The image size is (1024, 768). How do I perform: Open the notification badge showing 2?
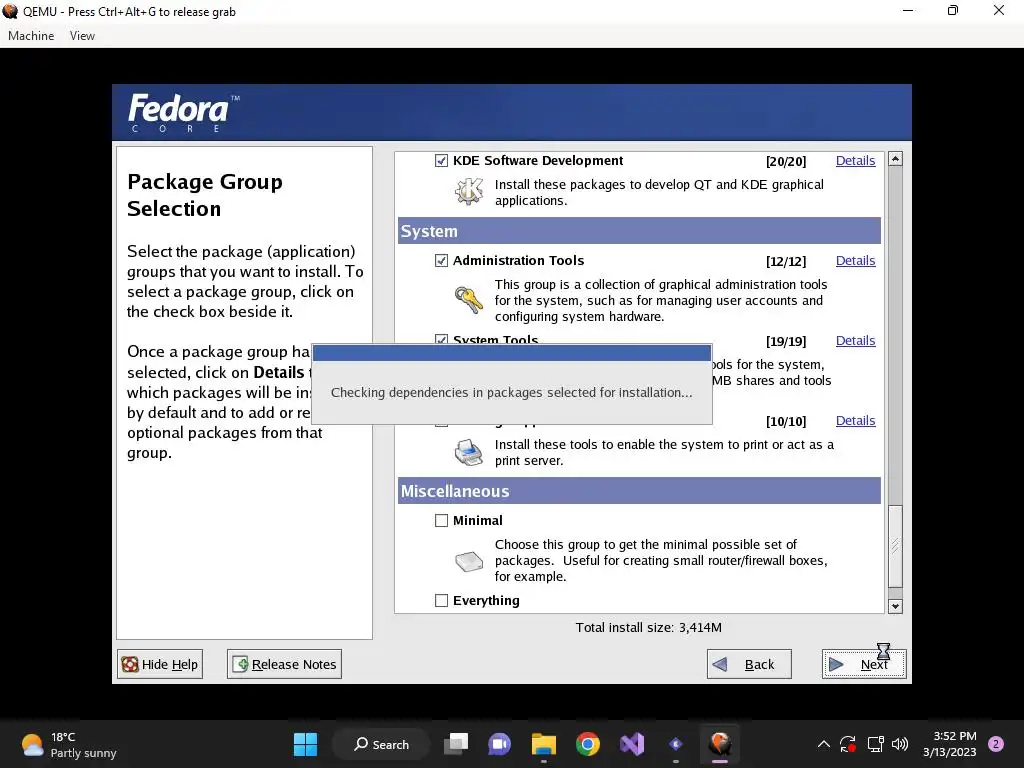coord(996,744)
